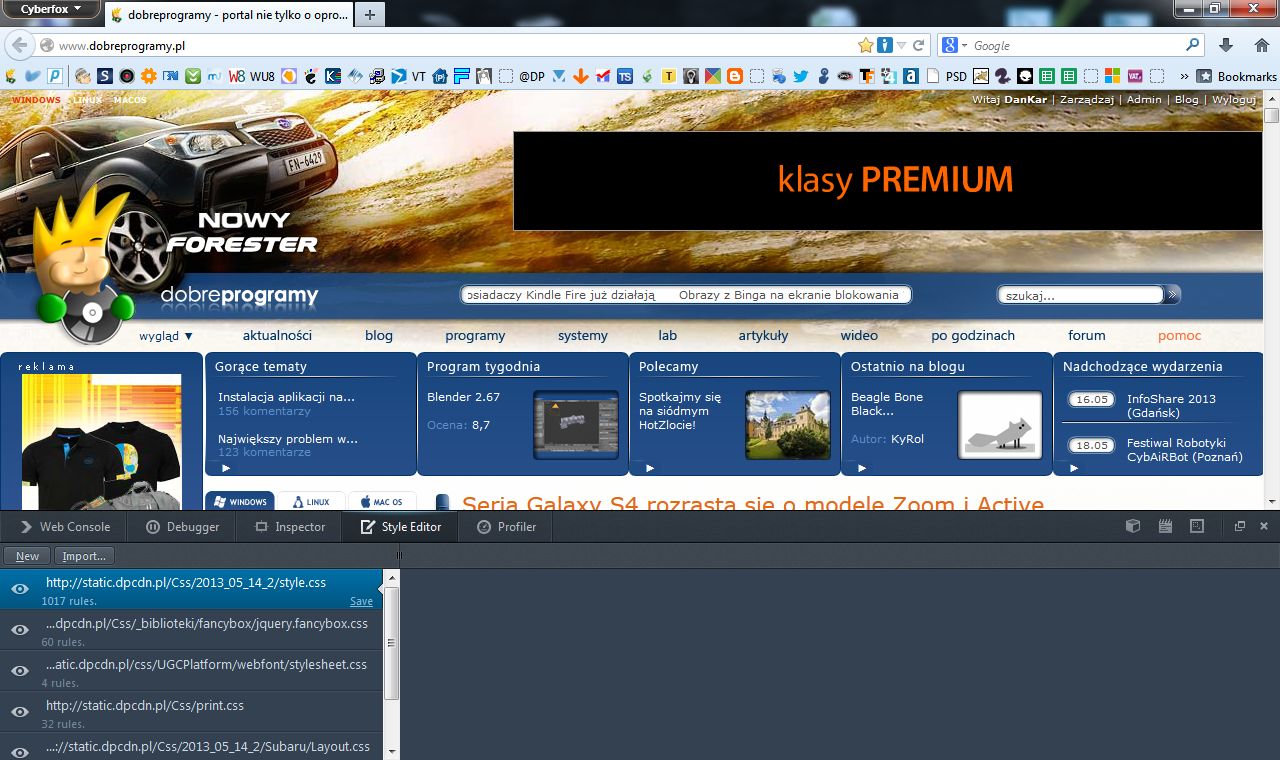
Task: Submit site search arrow button
Action: click(1172, 295)
